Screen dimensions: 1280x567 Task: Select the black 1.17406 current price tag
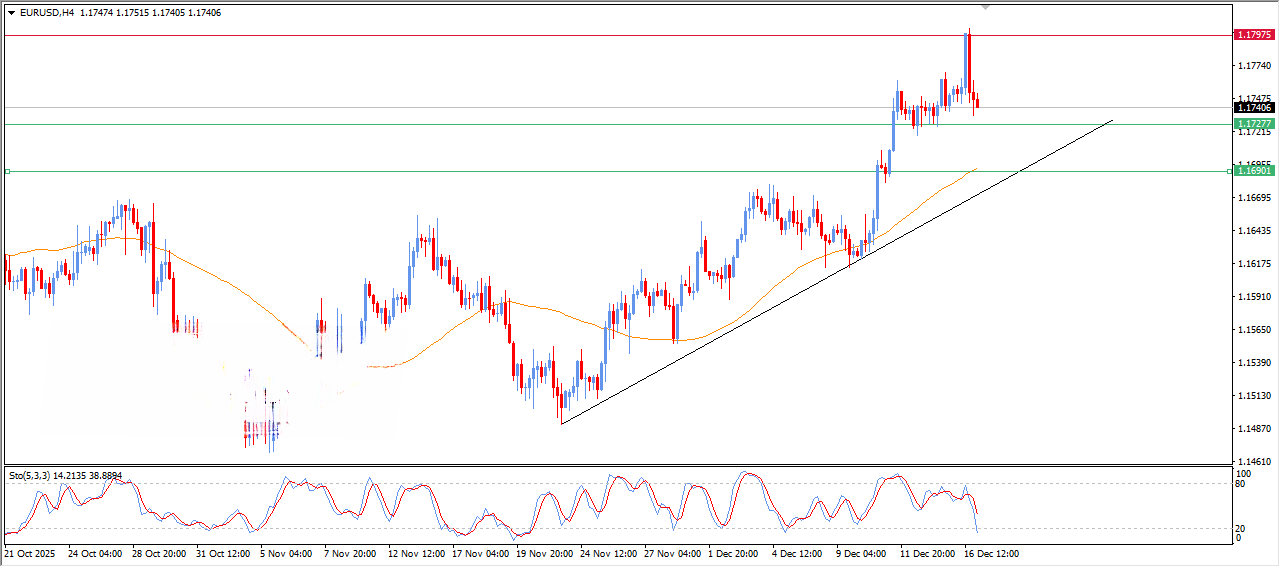[1254, 108]
